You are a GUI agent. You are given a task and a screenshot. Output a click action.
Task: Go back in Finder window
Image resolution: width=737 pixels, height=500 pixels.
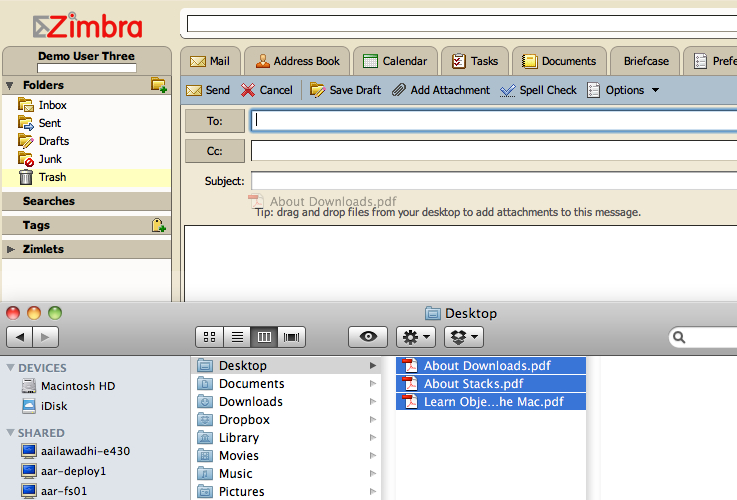(20, 337)
